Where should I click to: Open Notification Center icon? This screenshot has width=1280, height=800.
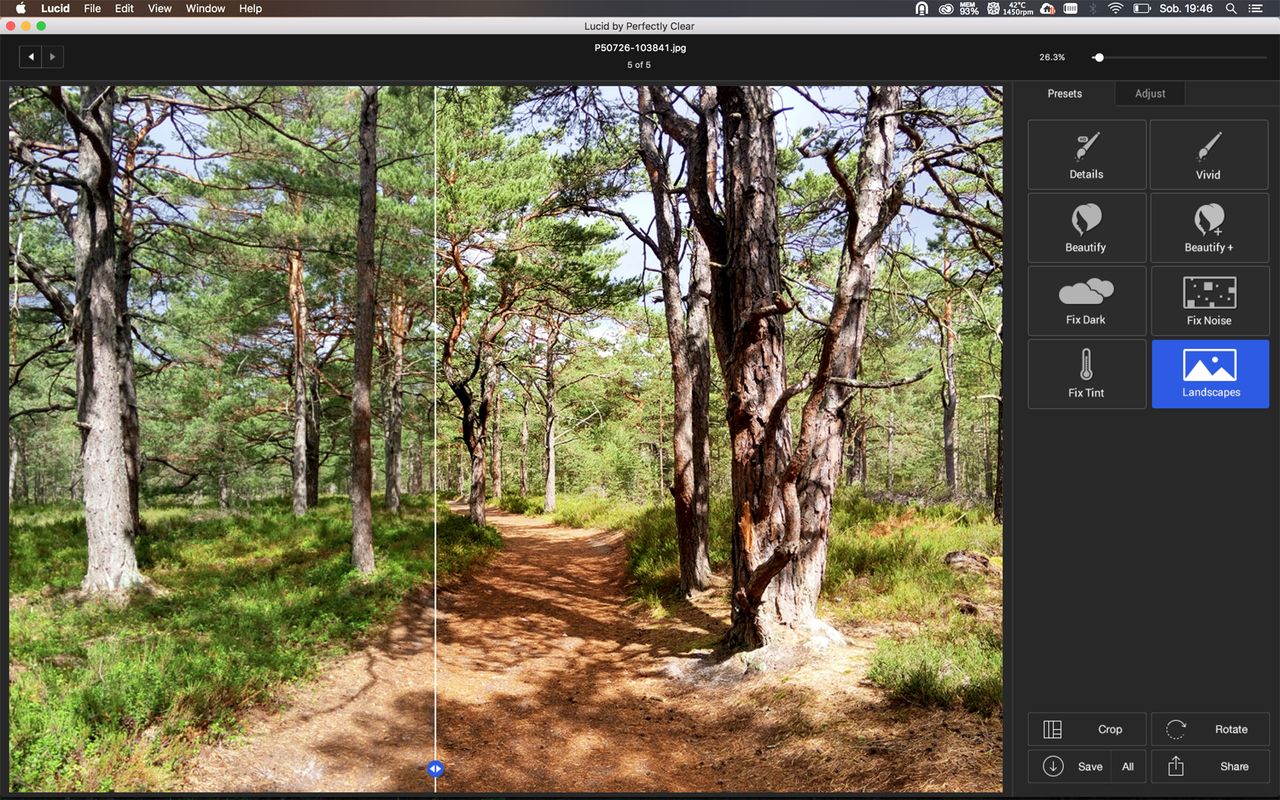(x=1256, y=8)
